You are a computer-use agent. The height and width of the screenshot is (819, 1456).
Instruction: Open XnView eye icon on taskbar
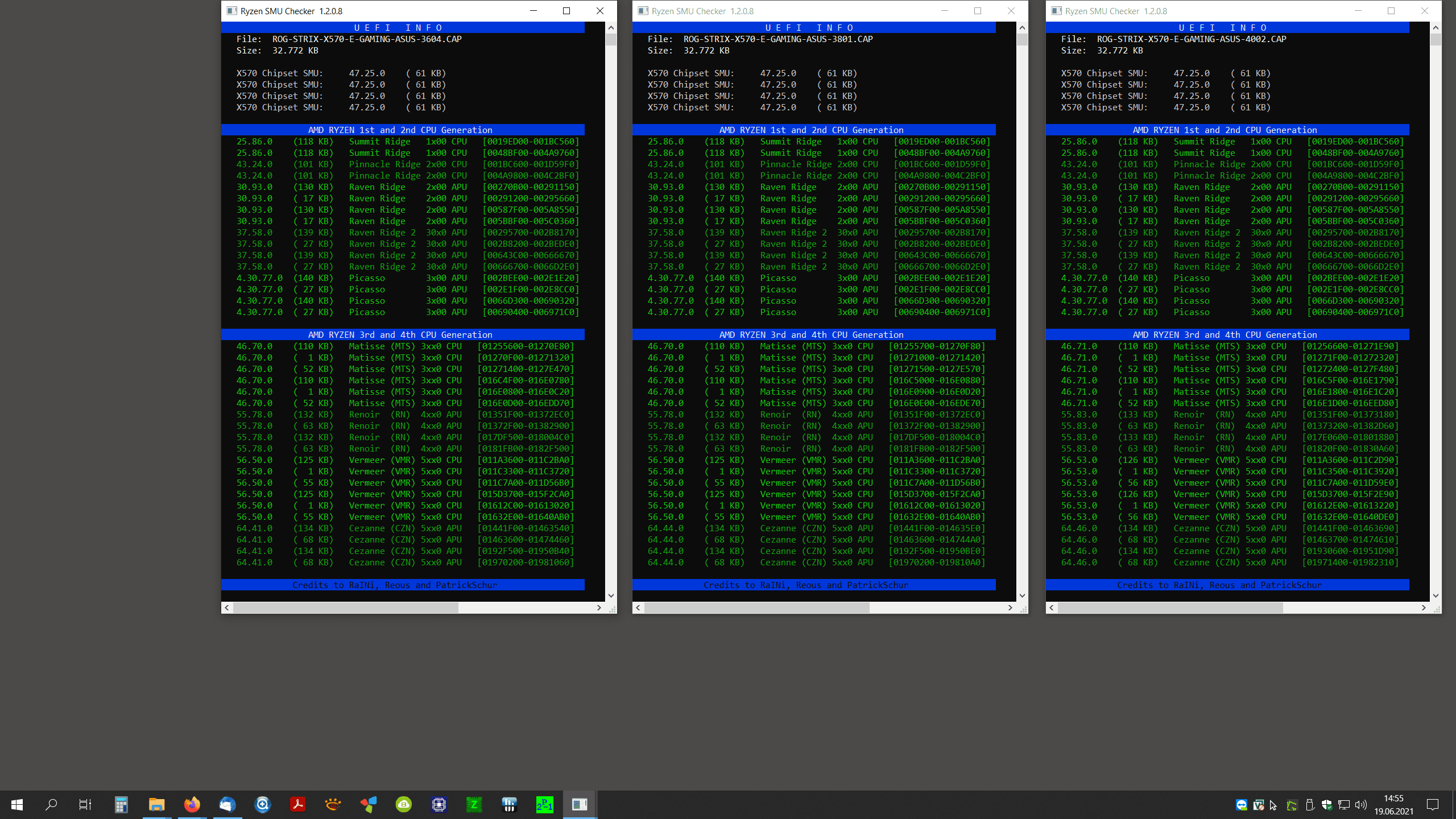333,804
